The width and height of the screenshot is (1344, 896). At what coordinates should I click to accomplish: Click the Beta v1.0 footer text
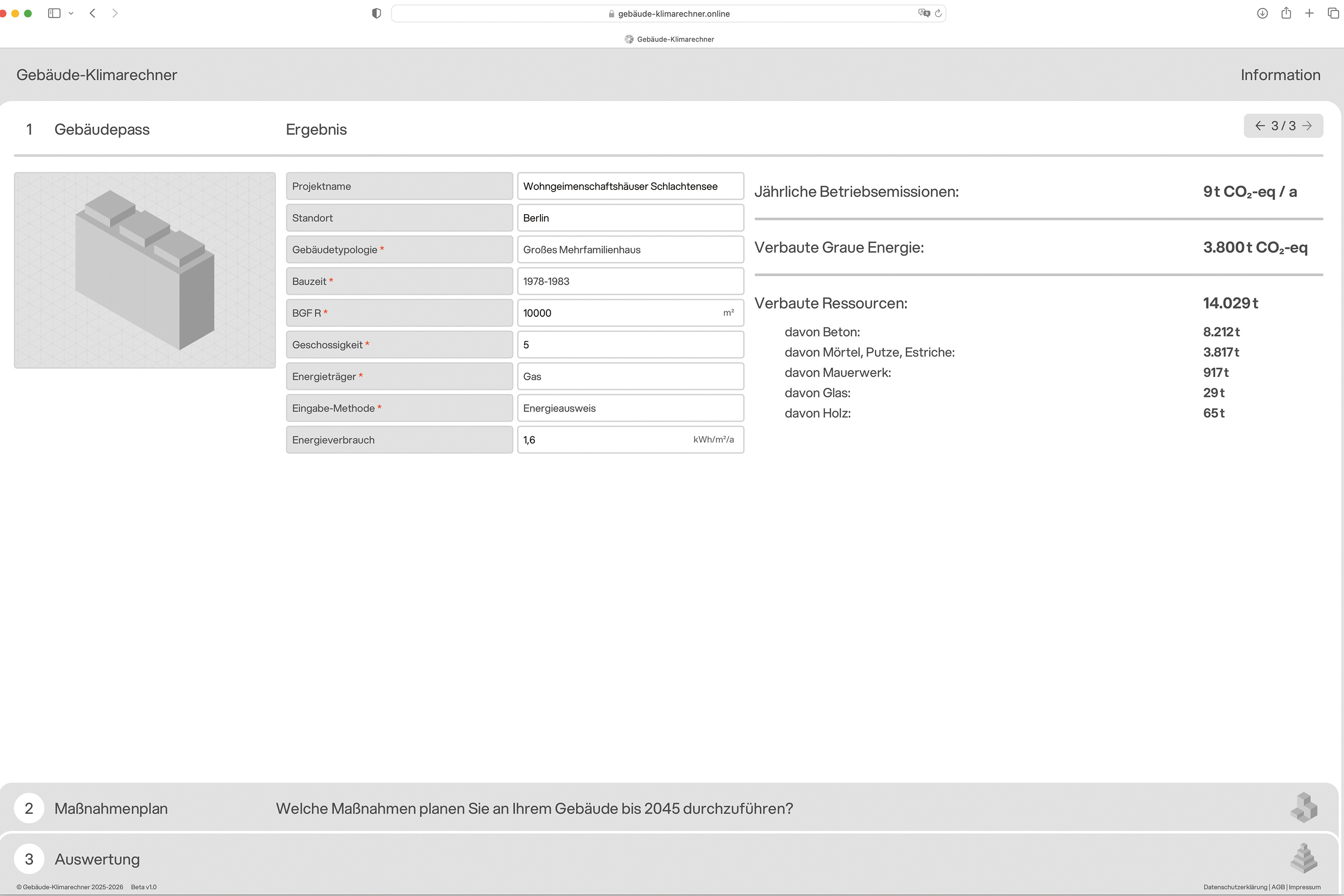pyautogui.click(x=143, y=887)
